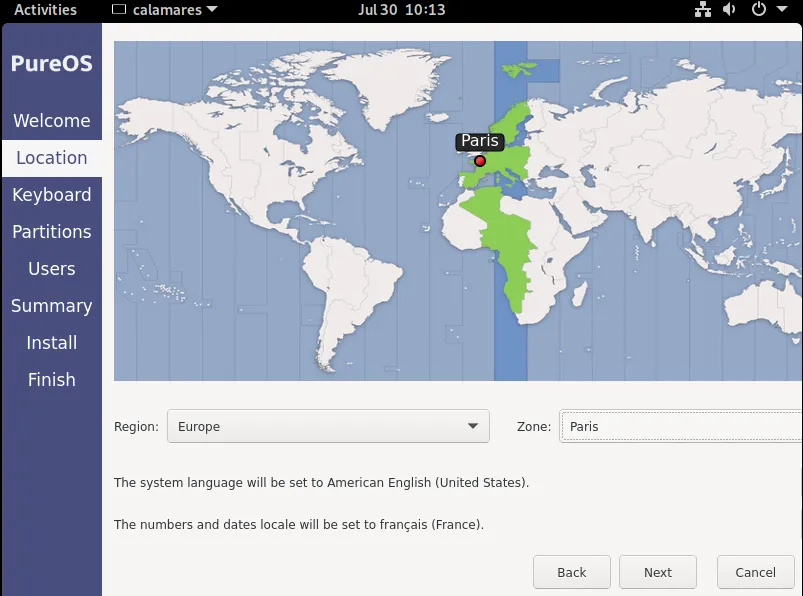The width and height of the screenshot is (803, 596).
Task: Select the Users step in sidebar
Action: (x=51, y=269)
